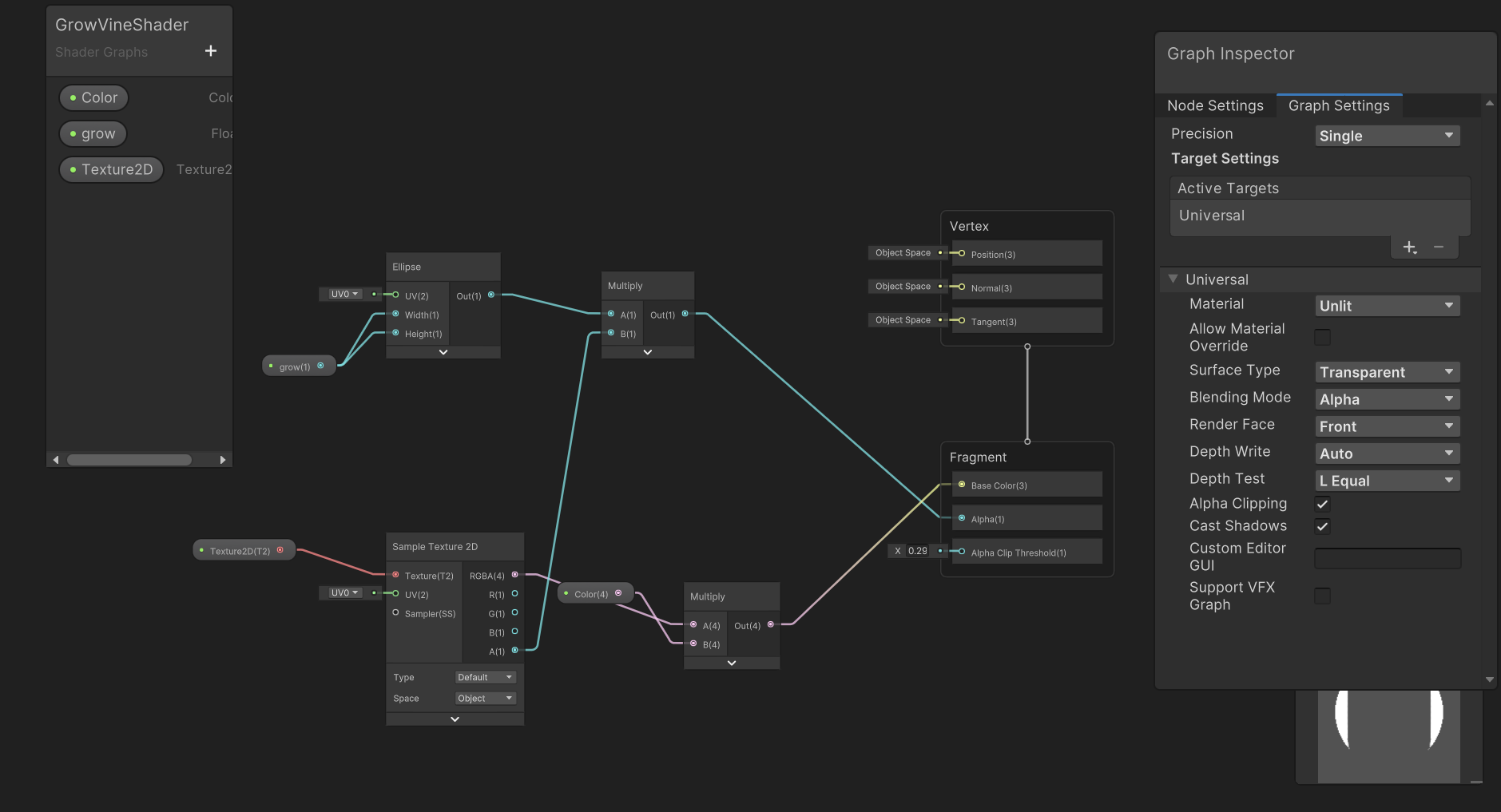Switch to the Node Settings tab
Screen dimensions: 1501x812
(1215, 105)
